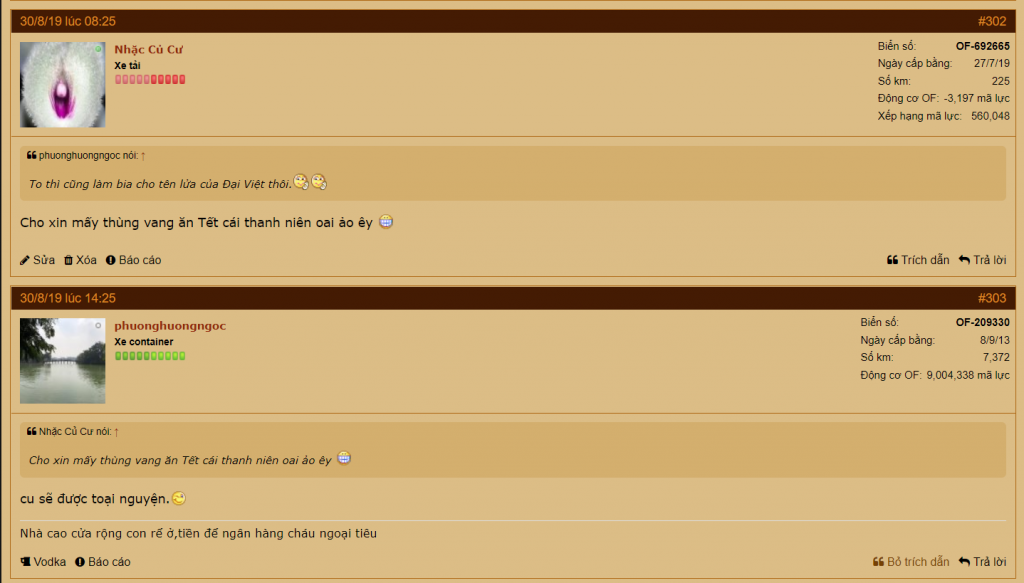Click the Xóa trash icon in post 302
This screenshot has width=1024, height=583.
68,260
